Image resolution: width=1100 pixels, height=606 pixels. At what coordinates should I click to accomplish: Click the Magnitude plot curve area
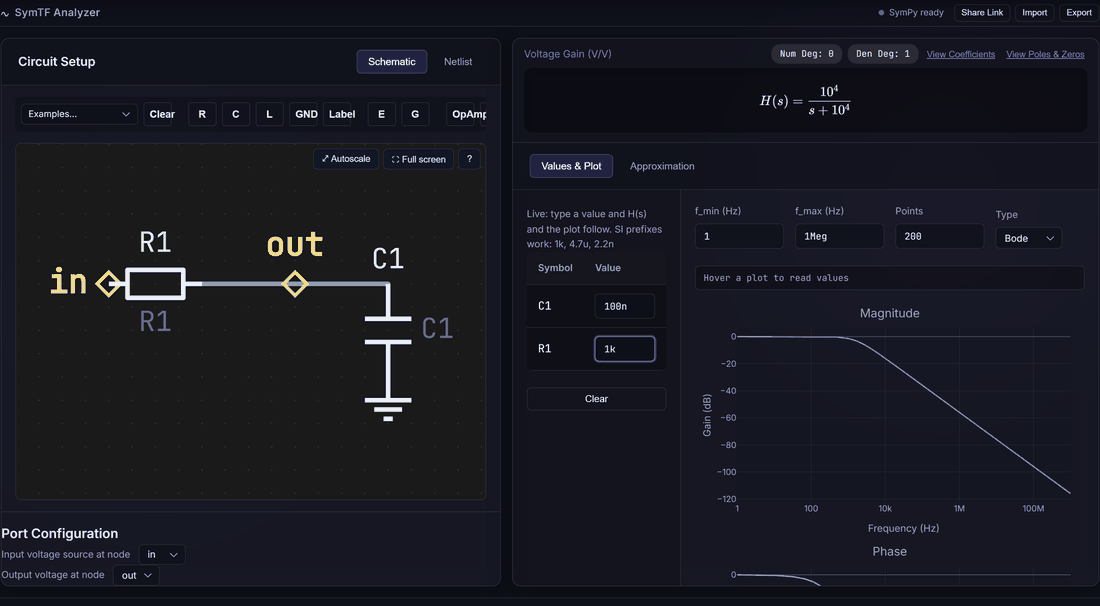(904, 417)
